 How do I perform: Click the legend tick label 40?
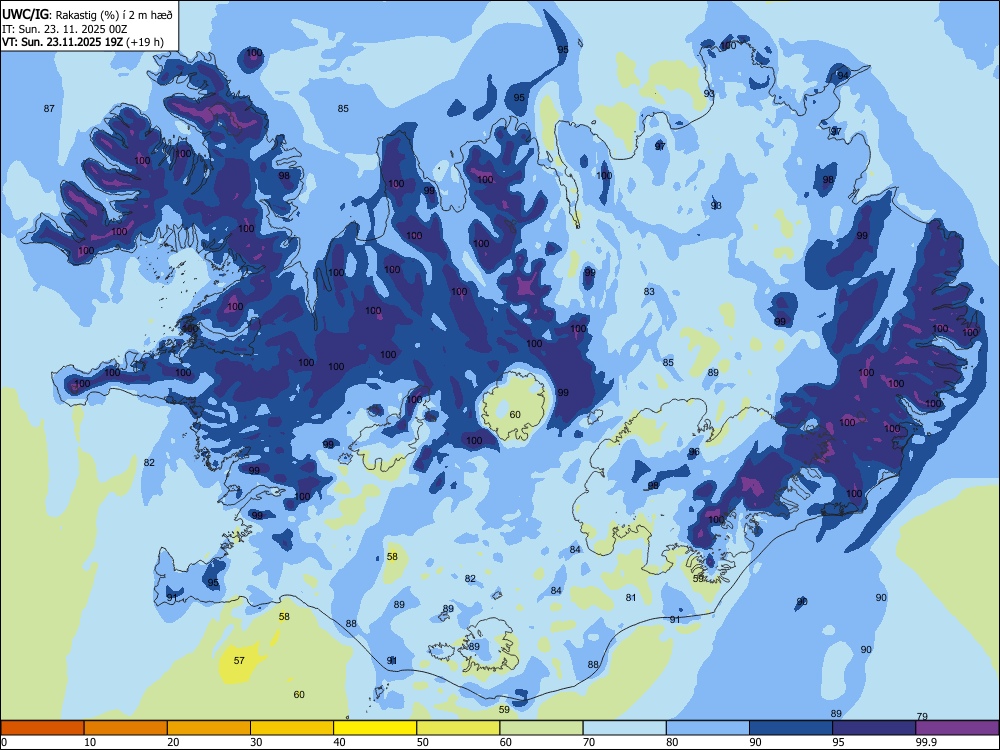(339, 742)
